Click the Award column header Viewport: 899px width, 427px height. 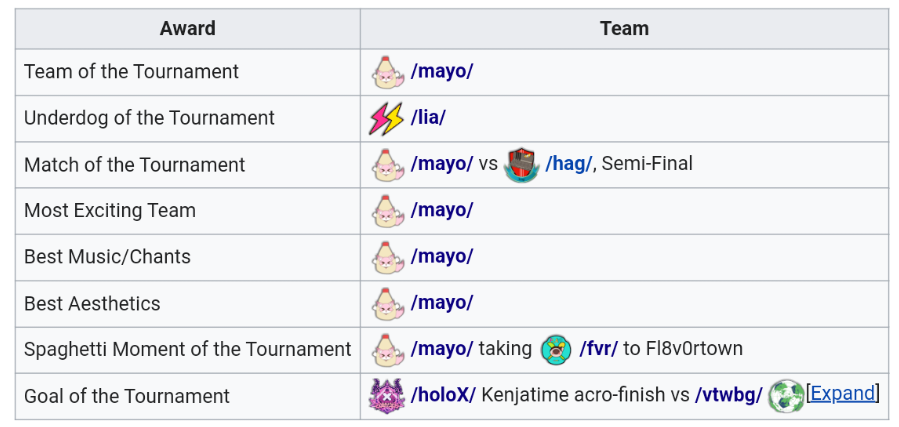coord(187,28)
